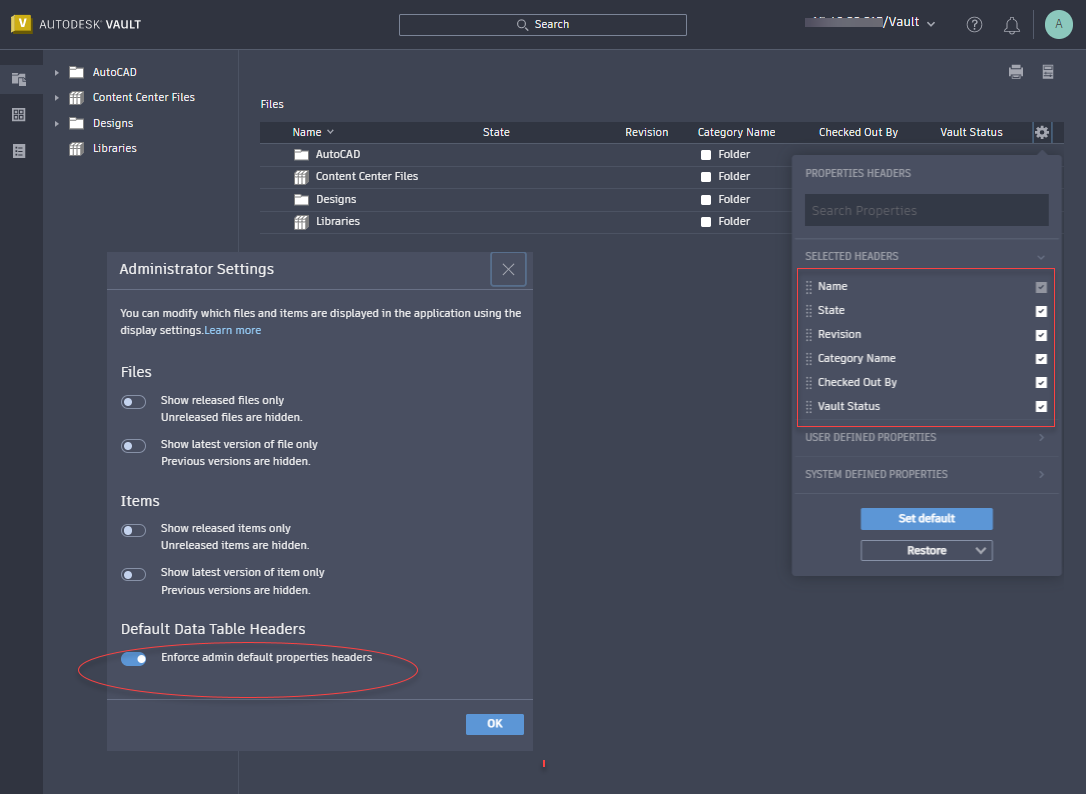Click the OK button in Administrator Settings
Viewport: 1086px width, 794px height.
tap(495, 724)
